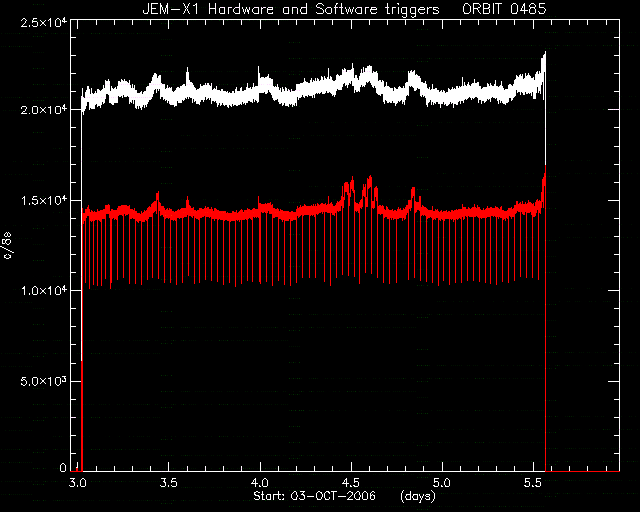Viewport: 640px width, 512px height.
Task: Click the 1.0×10⁴ y-axis tick label
Action: 43,291
